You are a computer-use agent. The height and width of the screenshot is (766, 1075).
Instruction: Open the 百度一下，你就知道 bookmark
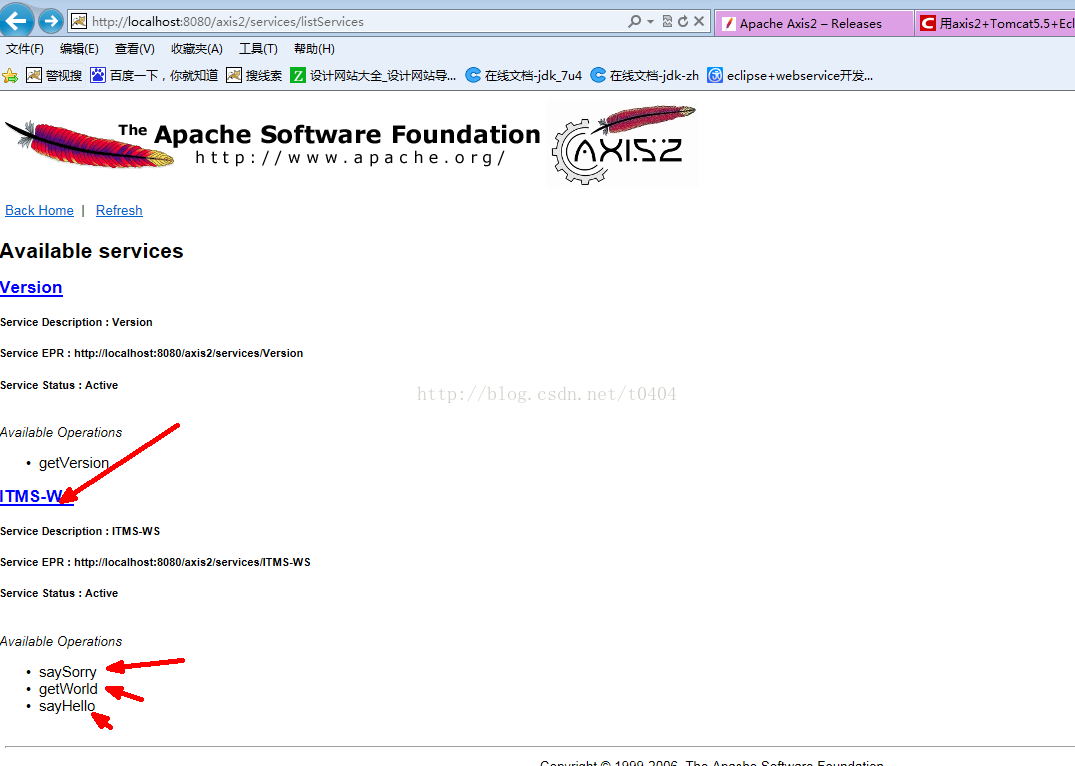point(154,75)
